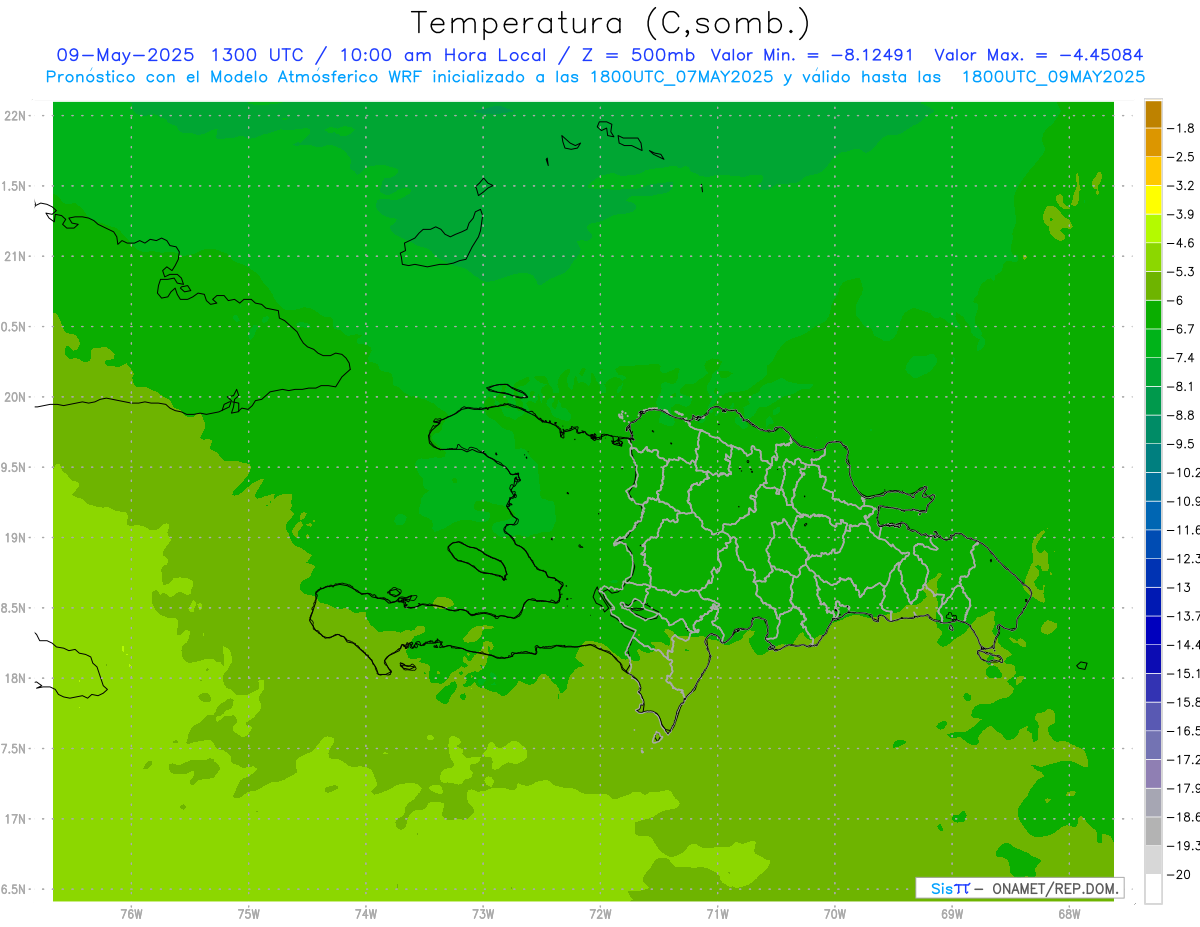Click the light gray legend swatch above -20

pyautogui.click(x=1153, y=860)
